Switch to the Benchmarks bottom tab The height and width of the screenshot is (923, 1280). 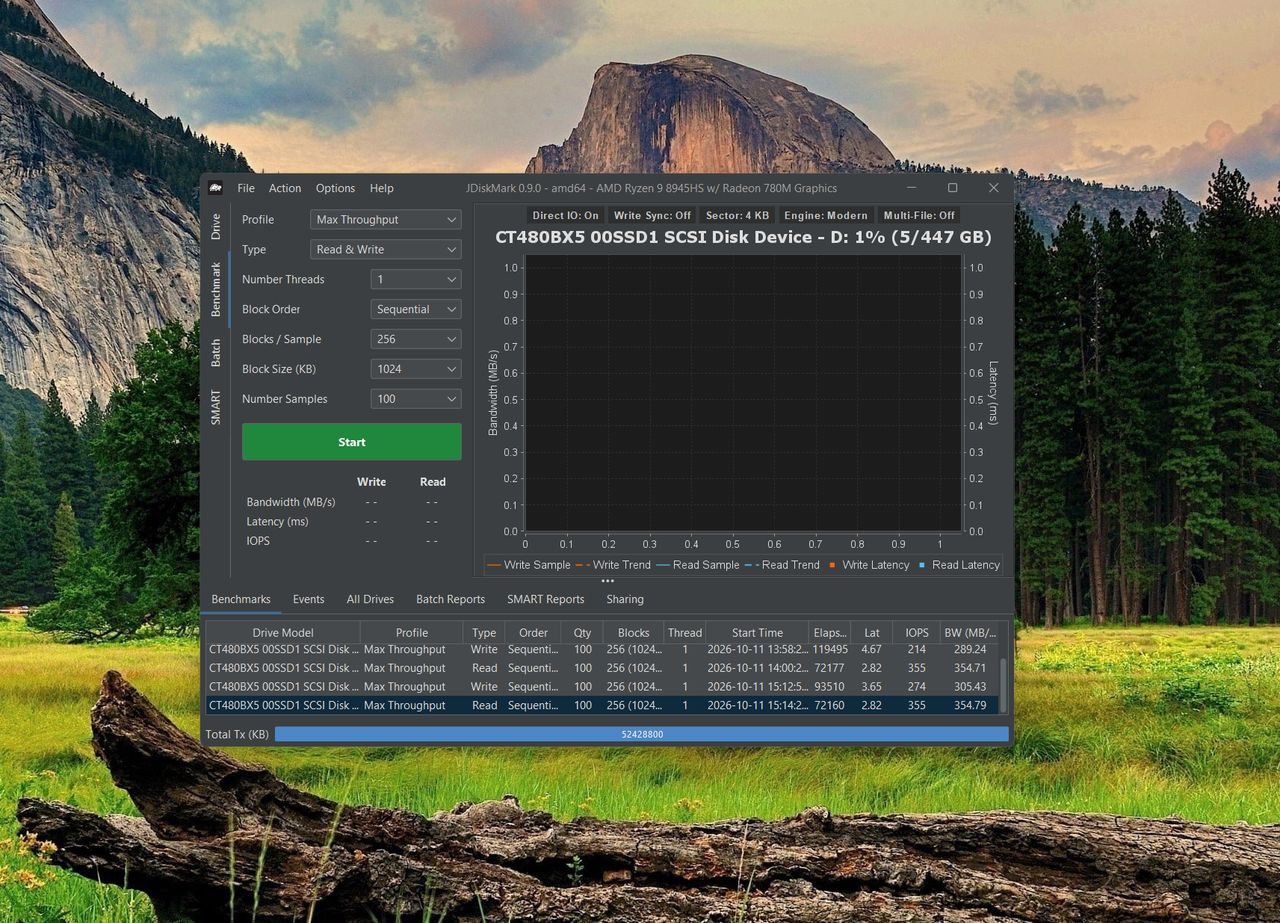click(x=241, y=599)
